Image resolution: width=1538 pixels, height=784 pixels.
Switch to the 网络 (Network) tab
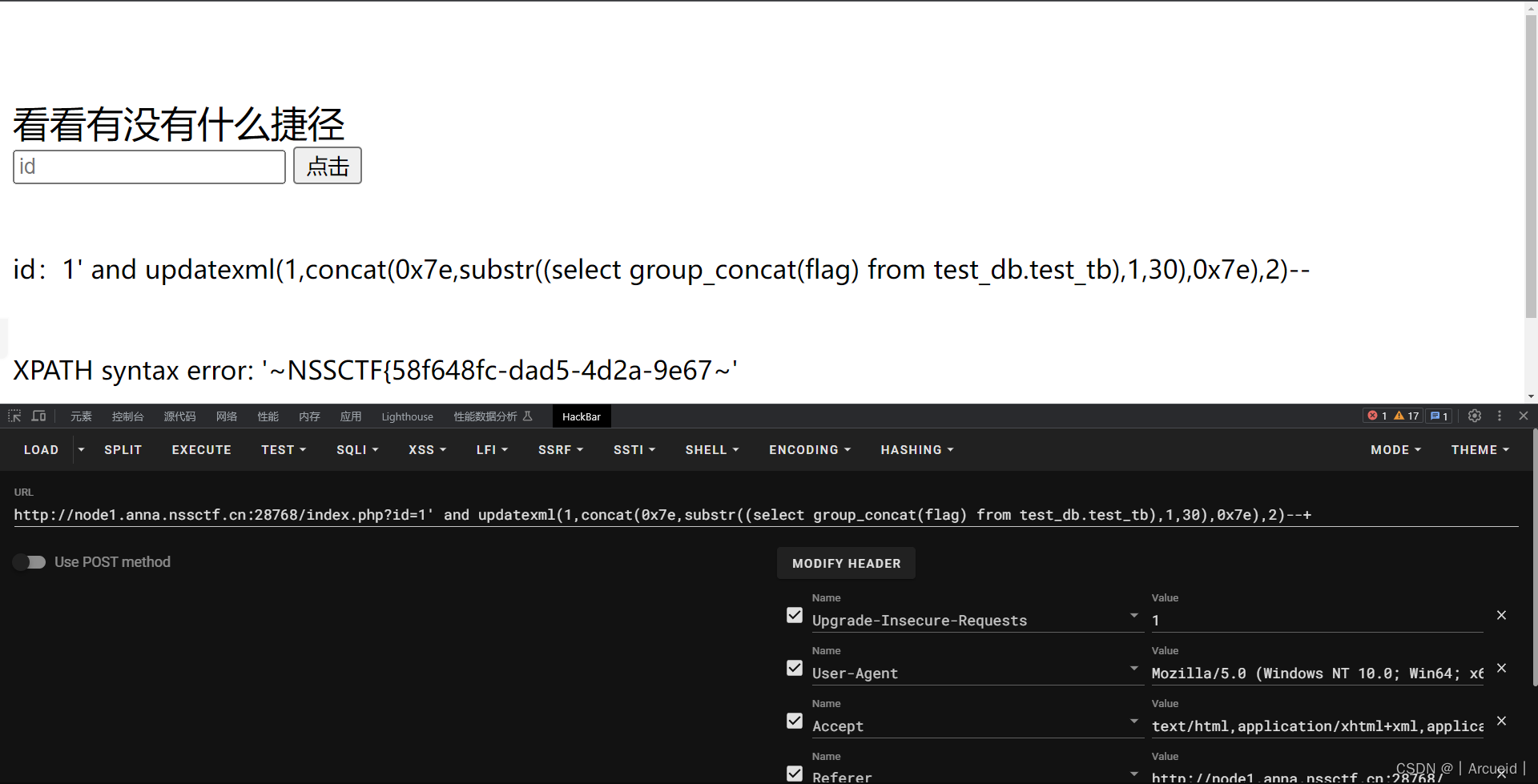tap(227, 416)
